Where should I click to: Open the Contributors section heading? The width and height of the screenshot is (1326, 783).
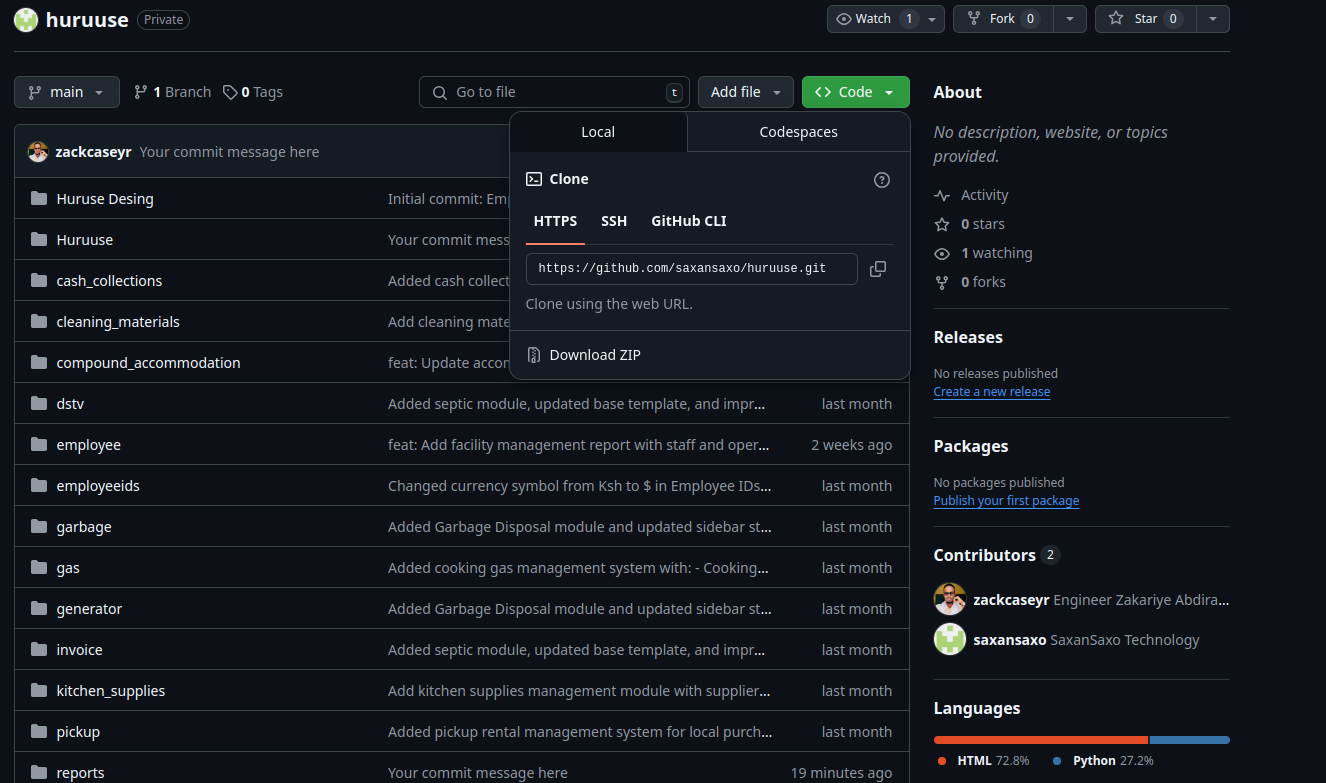pyautogui.click(x=985, y=555)
